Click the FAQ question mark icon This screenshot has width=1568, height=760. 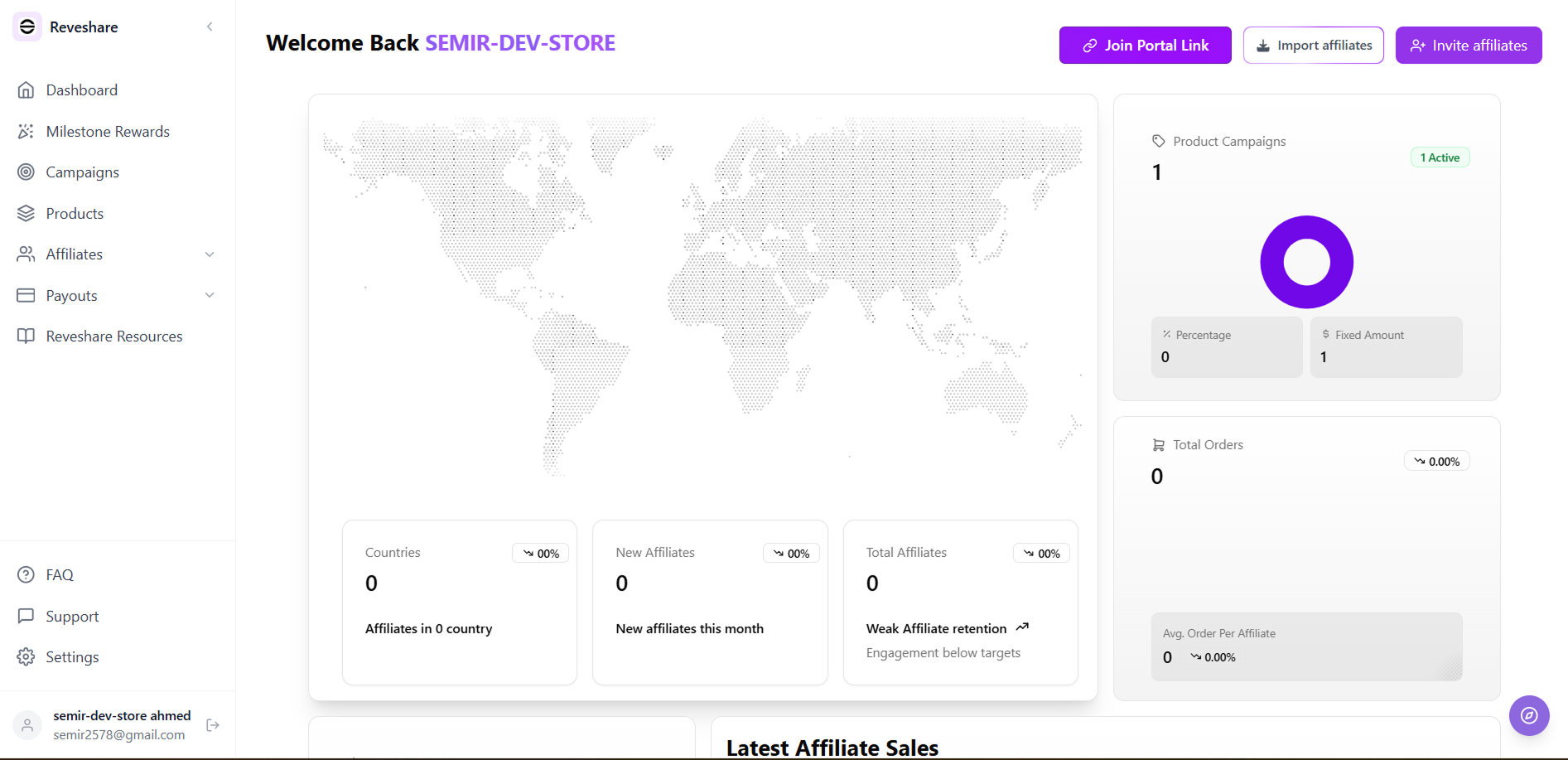coord(27,574)
